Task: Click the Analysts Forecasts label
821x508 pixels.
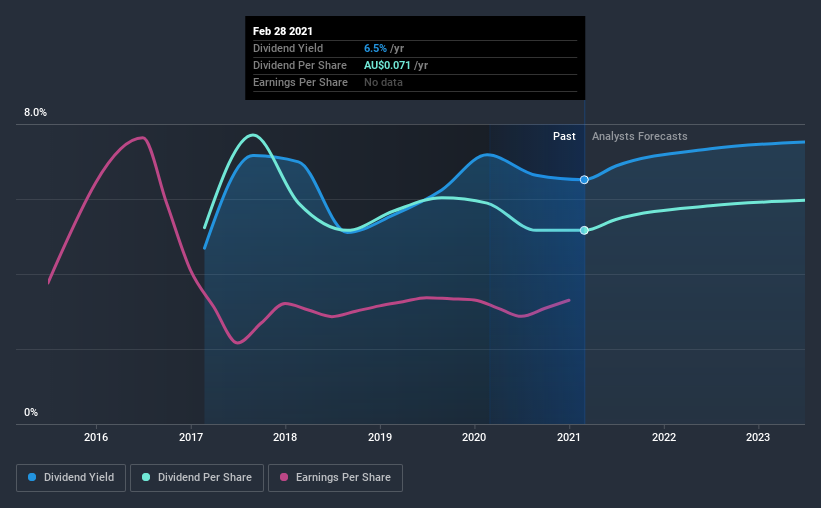Action: tap(639, 136)
